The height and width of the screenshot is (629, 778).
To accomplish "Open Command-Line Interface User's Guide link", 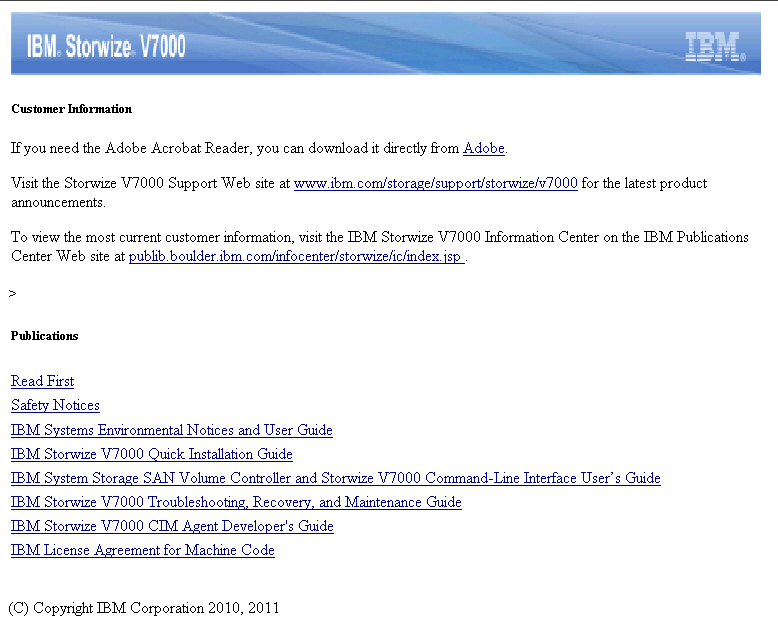I will [336, 478].
